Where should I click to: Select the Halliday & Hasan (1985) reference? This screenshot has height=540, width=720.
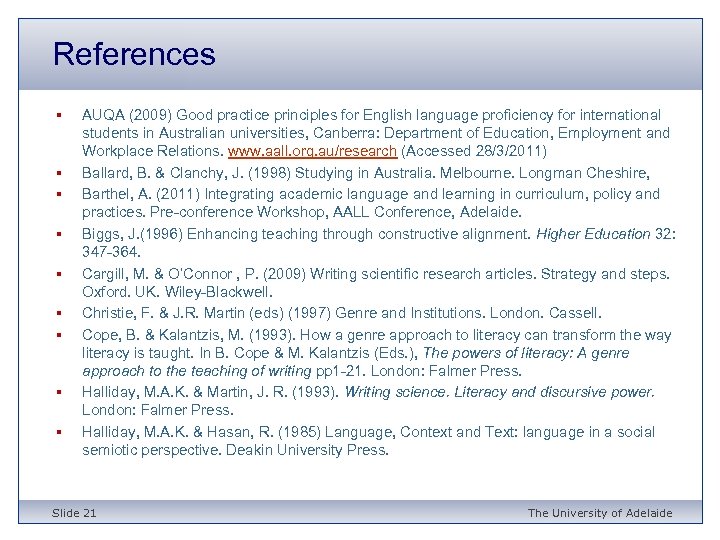(368, 441)
